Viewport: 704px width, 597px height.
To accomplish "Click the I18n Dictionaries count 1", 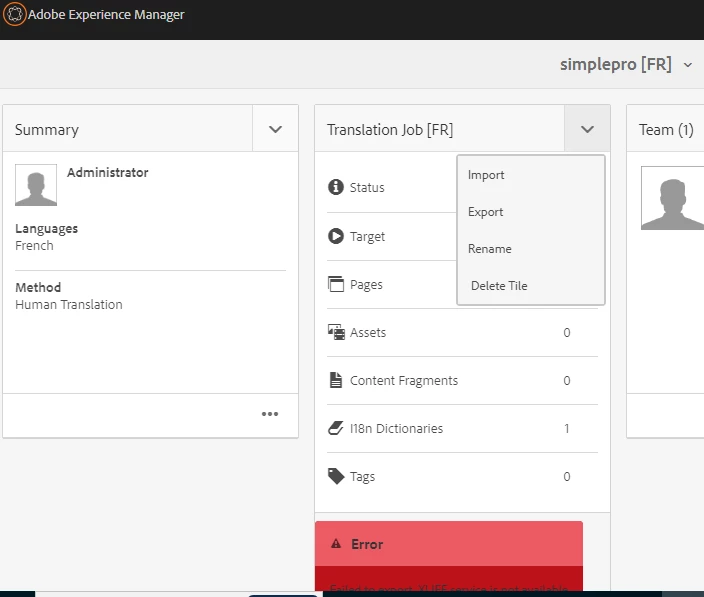I will click(567, 428).
